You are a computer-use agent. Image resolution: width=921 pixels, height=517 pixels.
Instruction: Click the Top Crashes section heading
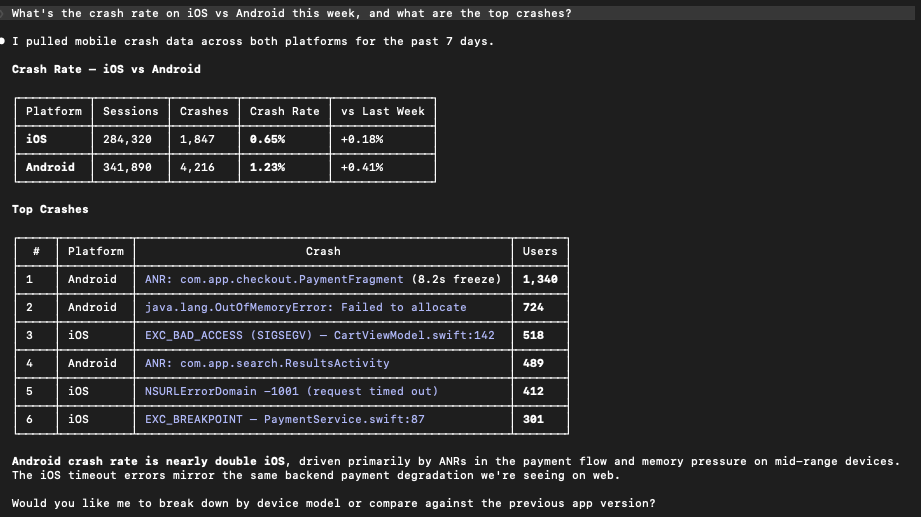[x=50, y=209]
